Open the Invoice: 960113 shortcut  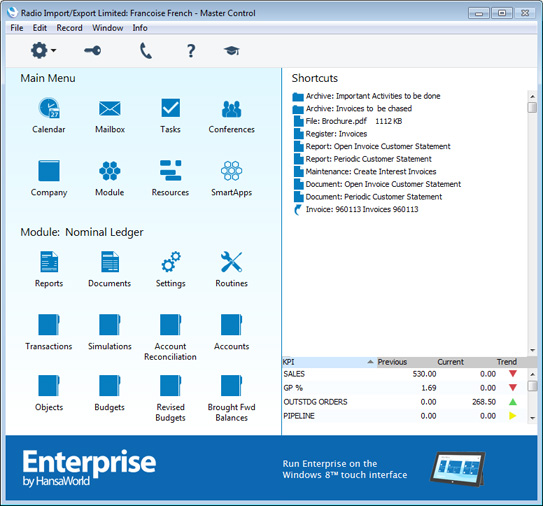coord(356,210)
